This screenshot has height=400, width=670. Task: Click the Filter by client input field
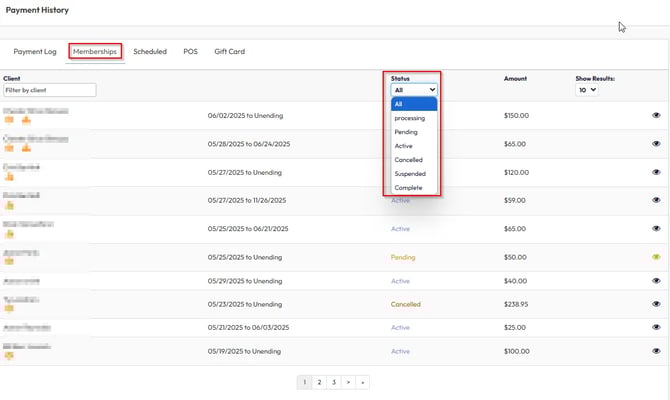(49, 90)
